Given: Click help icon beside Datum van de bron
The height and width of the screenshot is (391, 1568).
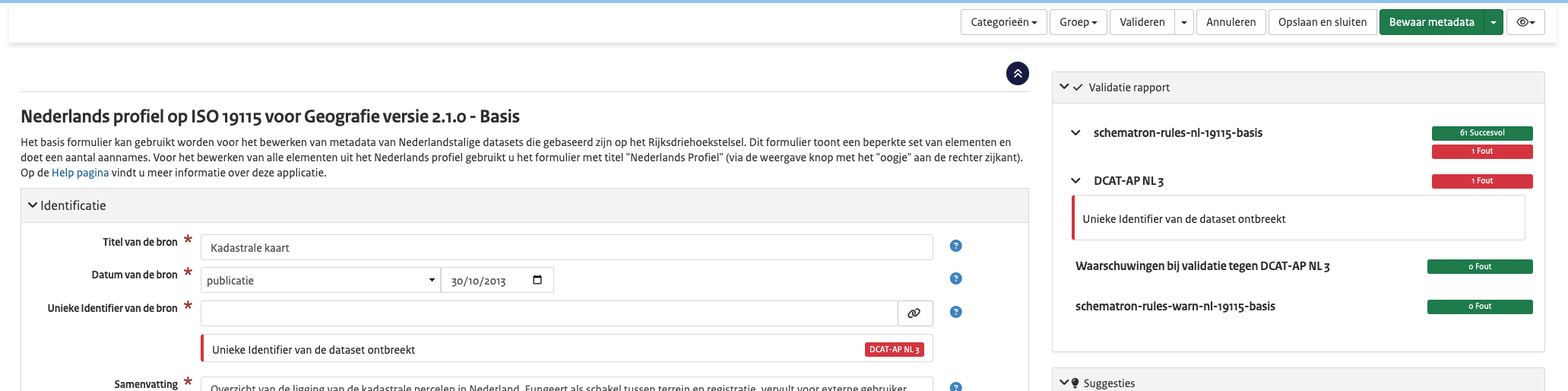Looking at the screenshot, I should (955, 278).
